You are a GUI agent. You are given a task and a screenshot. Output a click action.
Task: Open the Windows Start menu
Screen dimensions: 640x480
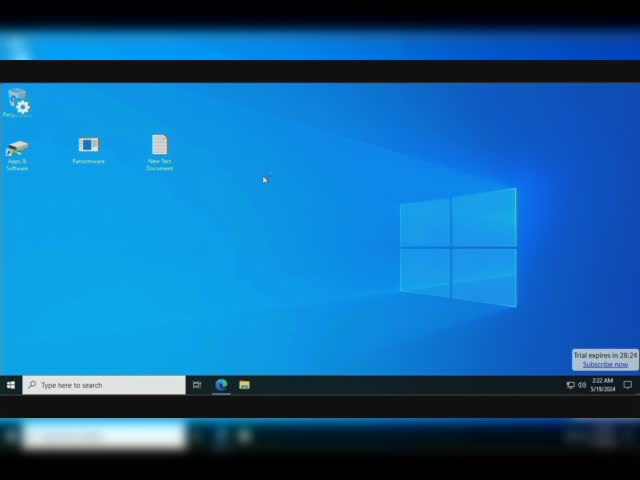pyautogui.click(x=11, y=385)
